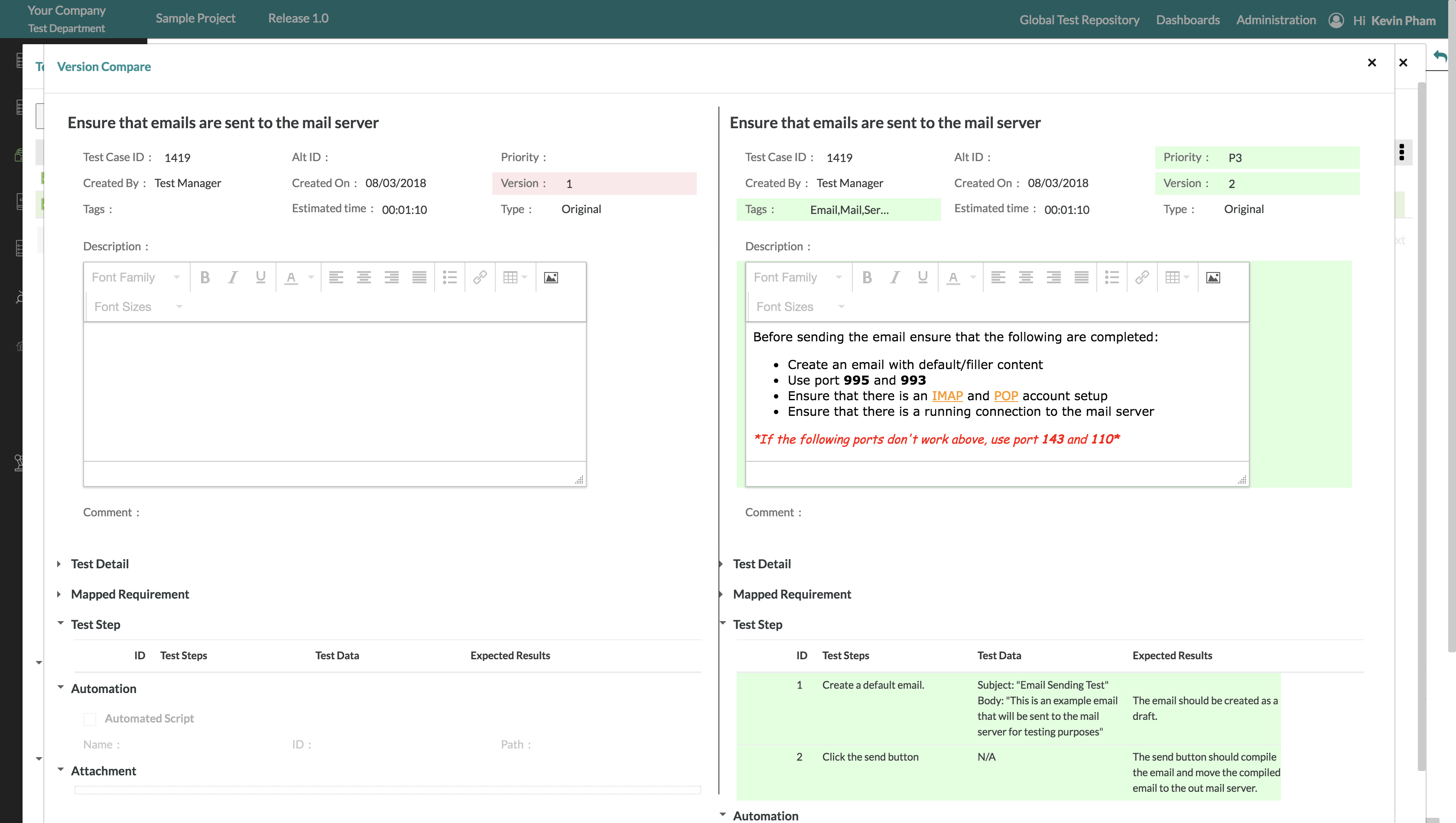Click insert image icon in left editor
The width and height of the screenshot is (1456, 823).
(x=551, y=278)
